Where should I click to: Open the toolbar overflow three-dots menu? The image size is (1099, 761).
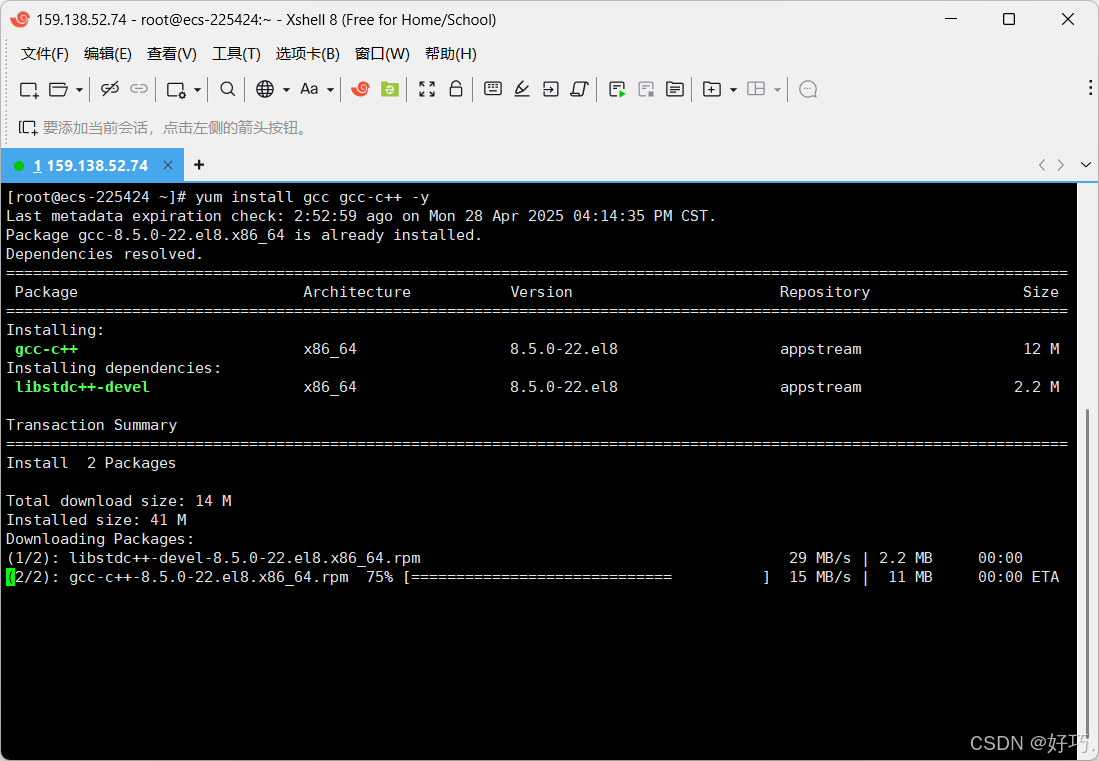tap(1090, 87)
